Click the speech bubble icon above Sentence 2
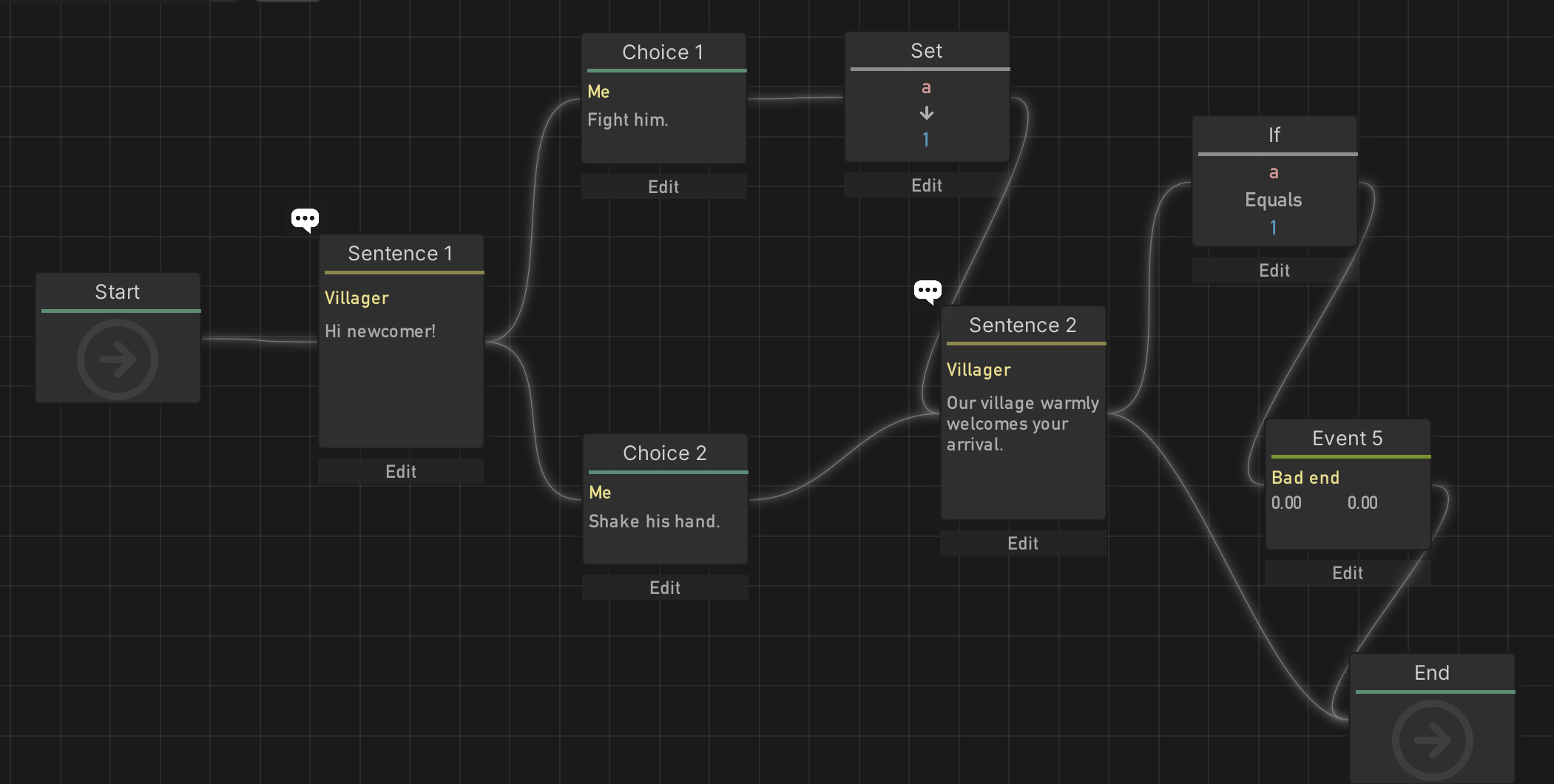 928,291
